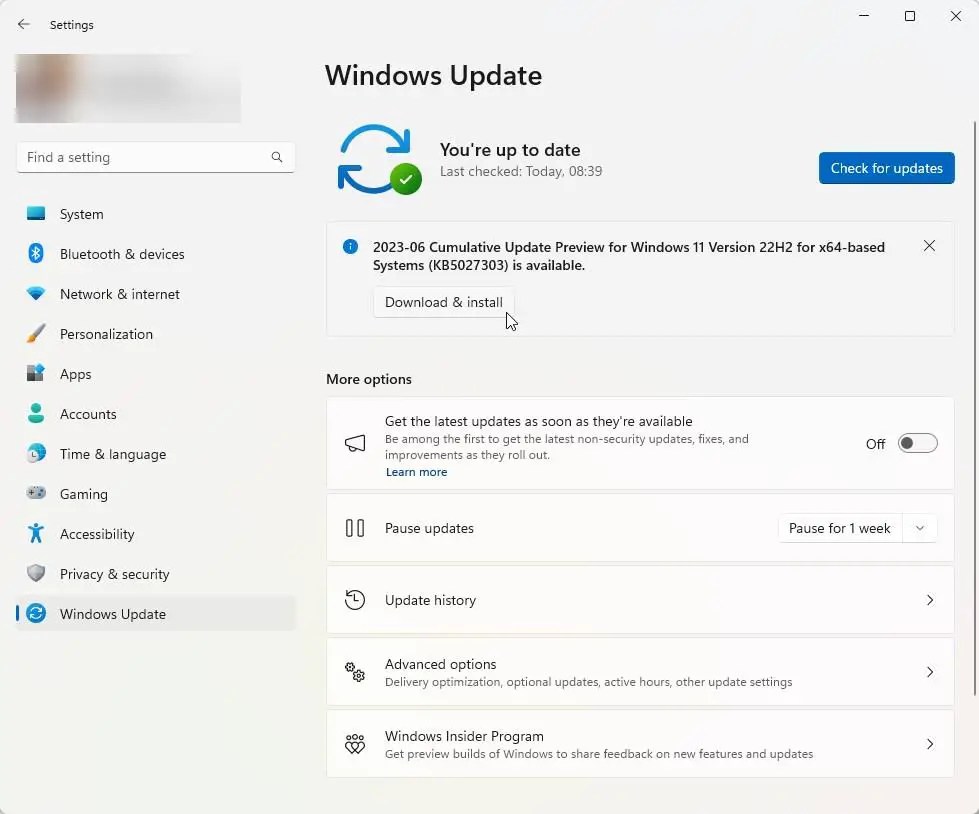Toggle on 'Get the latest updates as soon as they're available'
This screenshot has width=979, height=814.
tap(917, 443)
